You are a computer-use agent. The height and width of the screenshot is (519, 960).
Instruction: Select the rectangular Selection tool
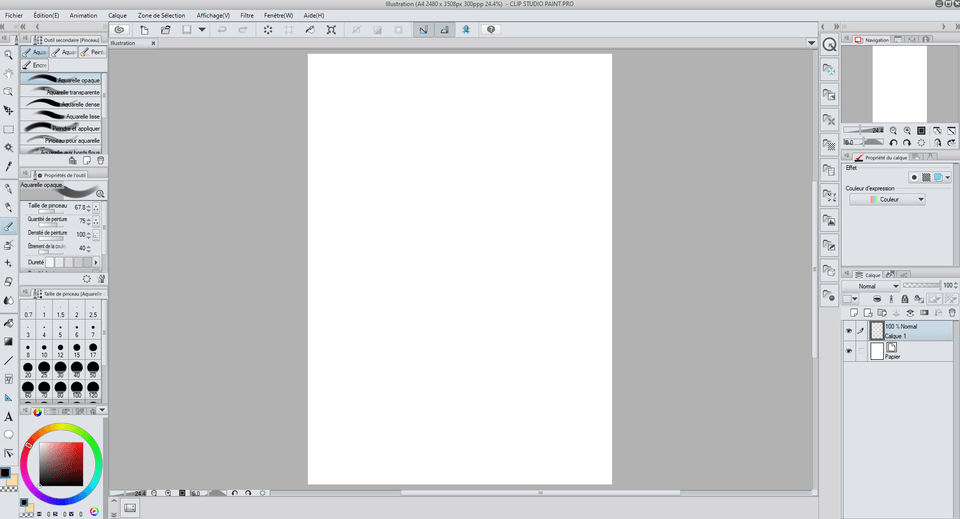(8, 129)
